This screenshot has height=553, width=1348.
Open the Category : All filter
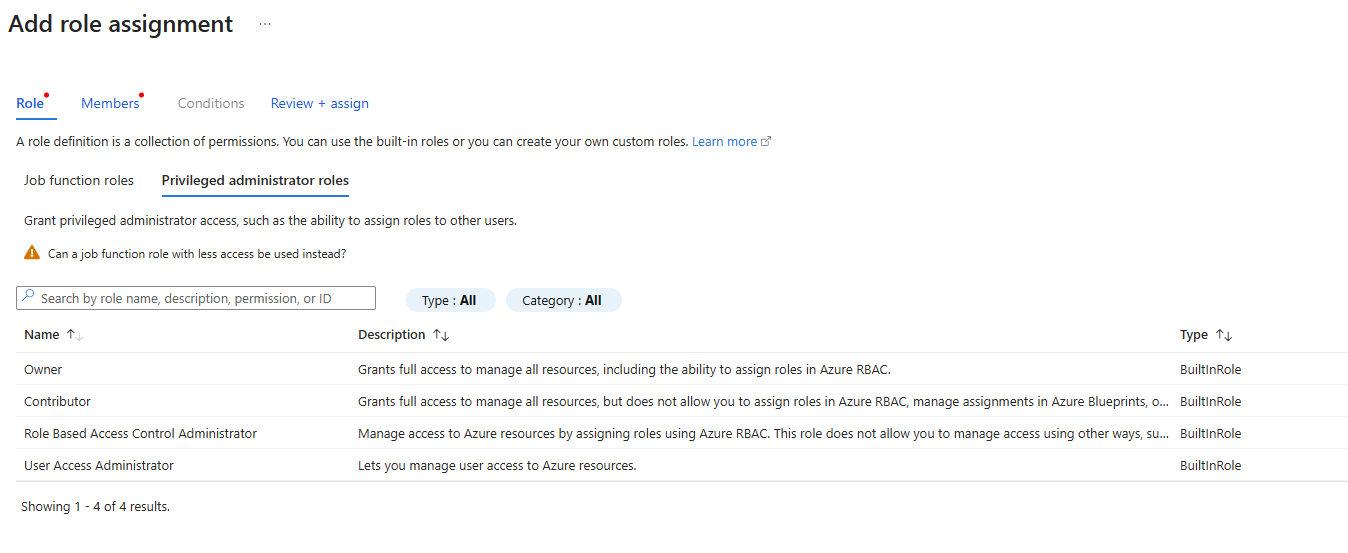pos(562,300)
